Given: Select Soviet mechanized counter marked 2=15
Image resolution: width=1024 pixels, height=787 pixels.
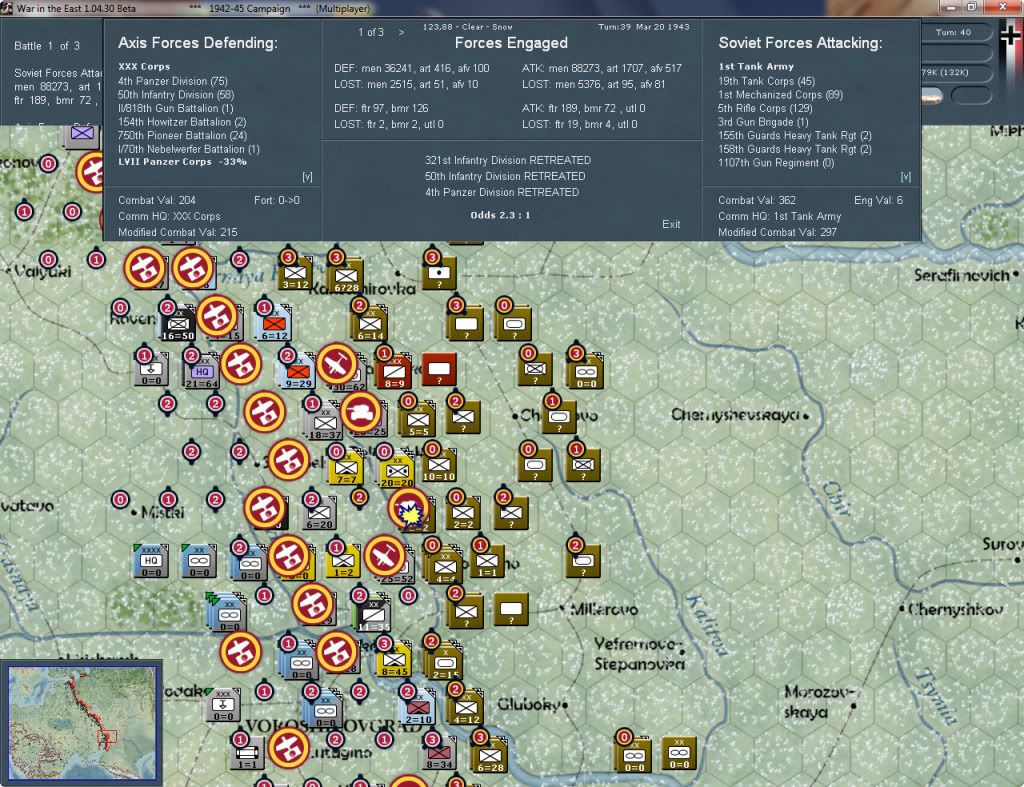Looking at the screenshot, I should (444, 662).
